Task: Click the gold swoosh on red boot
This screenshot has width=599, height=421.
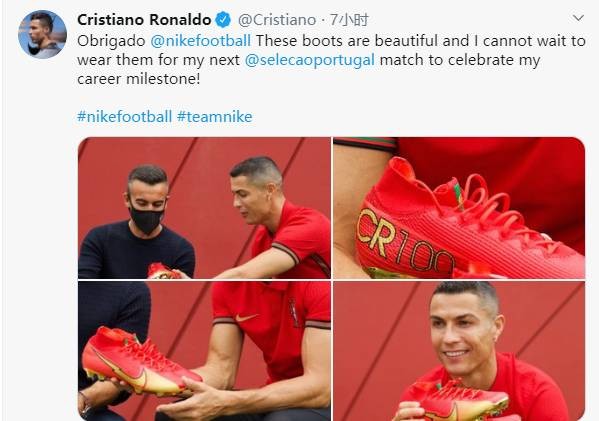Action: tap(122, 370)
